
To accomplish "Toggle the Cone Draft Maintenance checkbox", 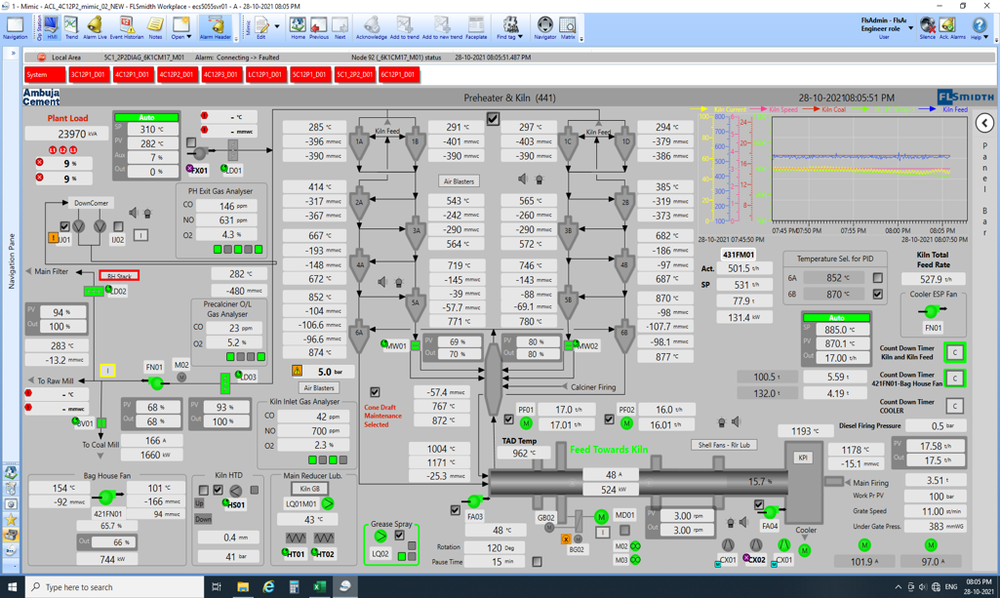I will coord(375,392).
